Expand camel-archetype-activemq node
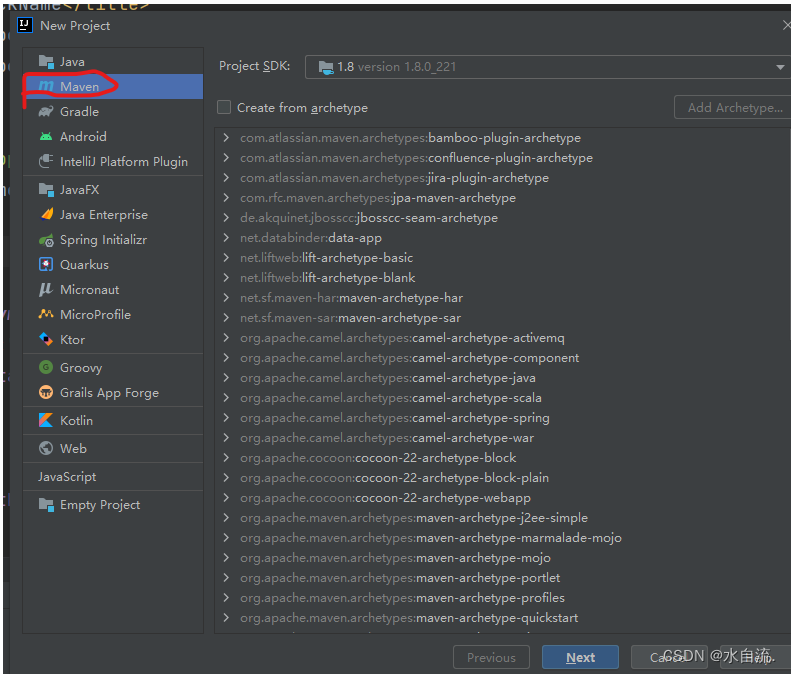The width and height of the screenshot is (791, 674). [226, 338]
